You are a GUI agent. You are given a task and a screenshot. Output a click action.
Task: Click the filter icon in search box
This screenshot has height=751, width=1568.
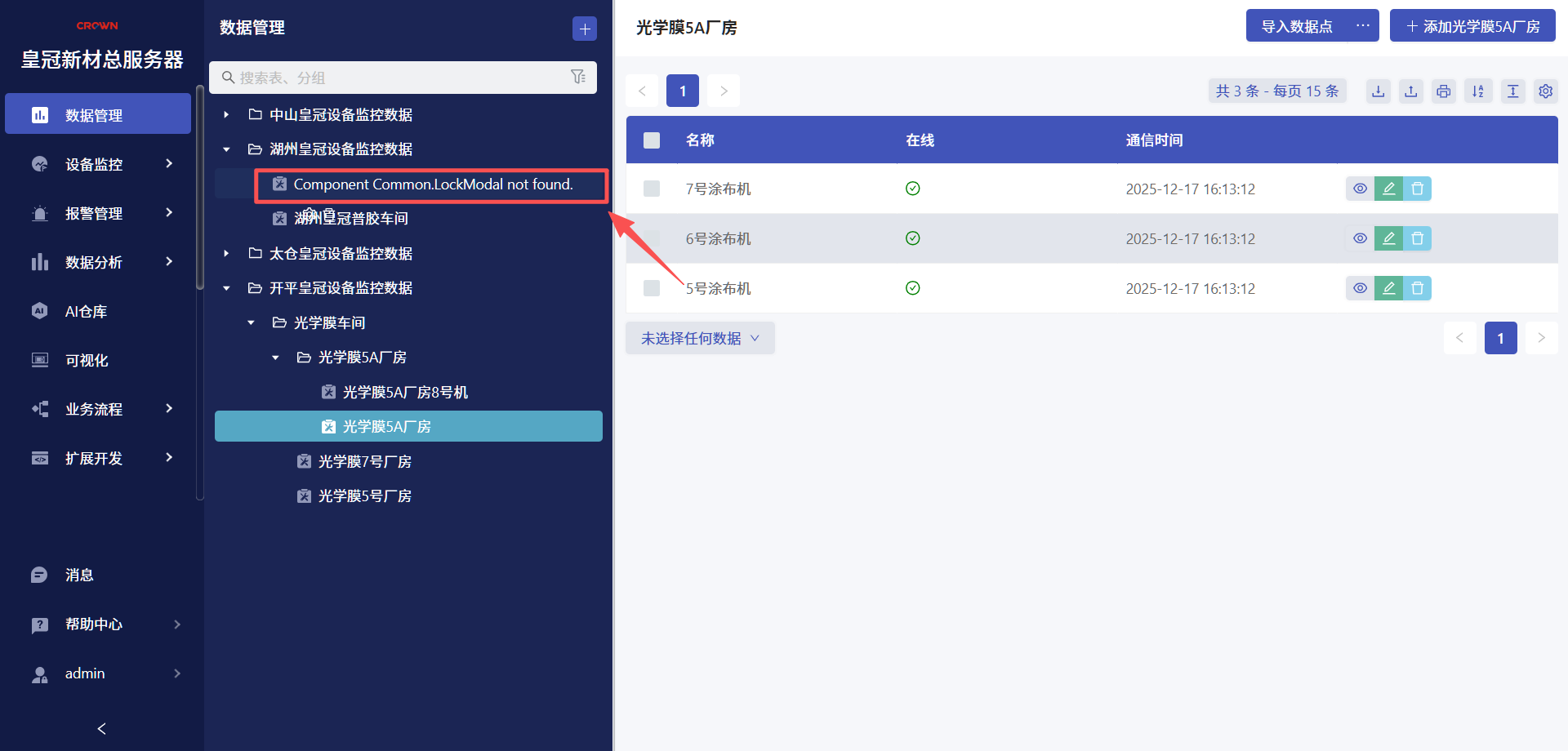click(578, 77)
